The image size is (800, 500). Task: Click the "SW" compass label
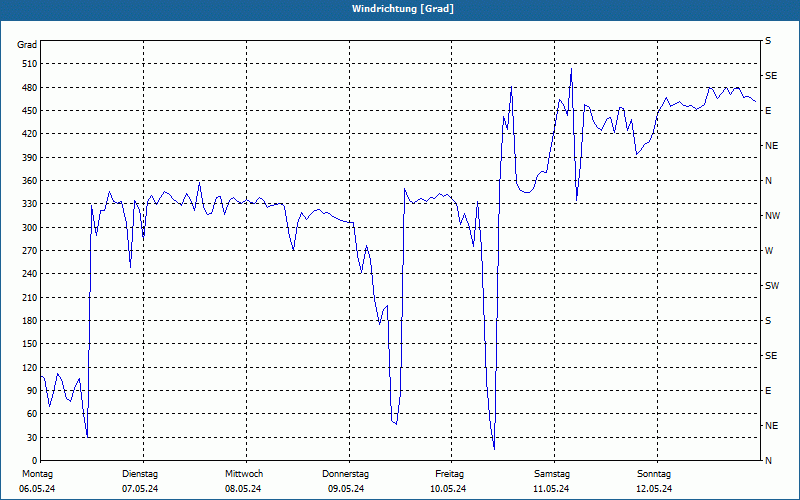pos(772,286)
